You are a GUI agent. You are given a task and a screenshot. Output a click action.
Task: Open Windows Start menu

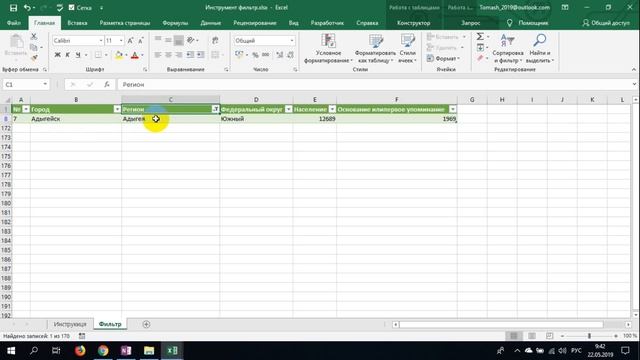(11, 351)
